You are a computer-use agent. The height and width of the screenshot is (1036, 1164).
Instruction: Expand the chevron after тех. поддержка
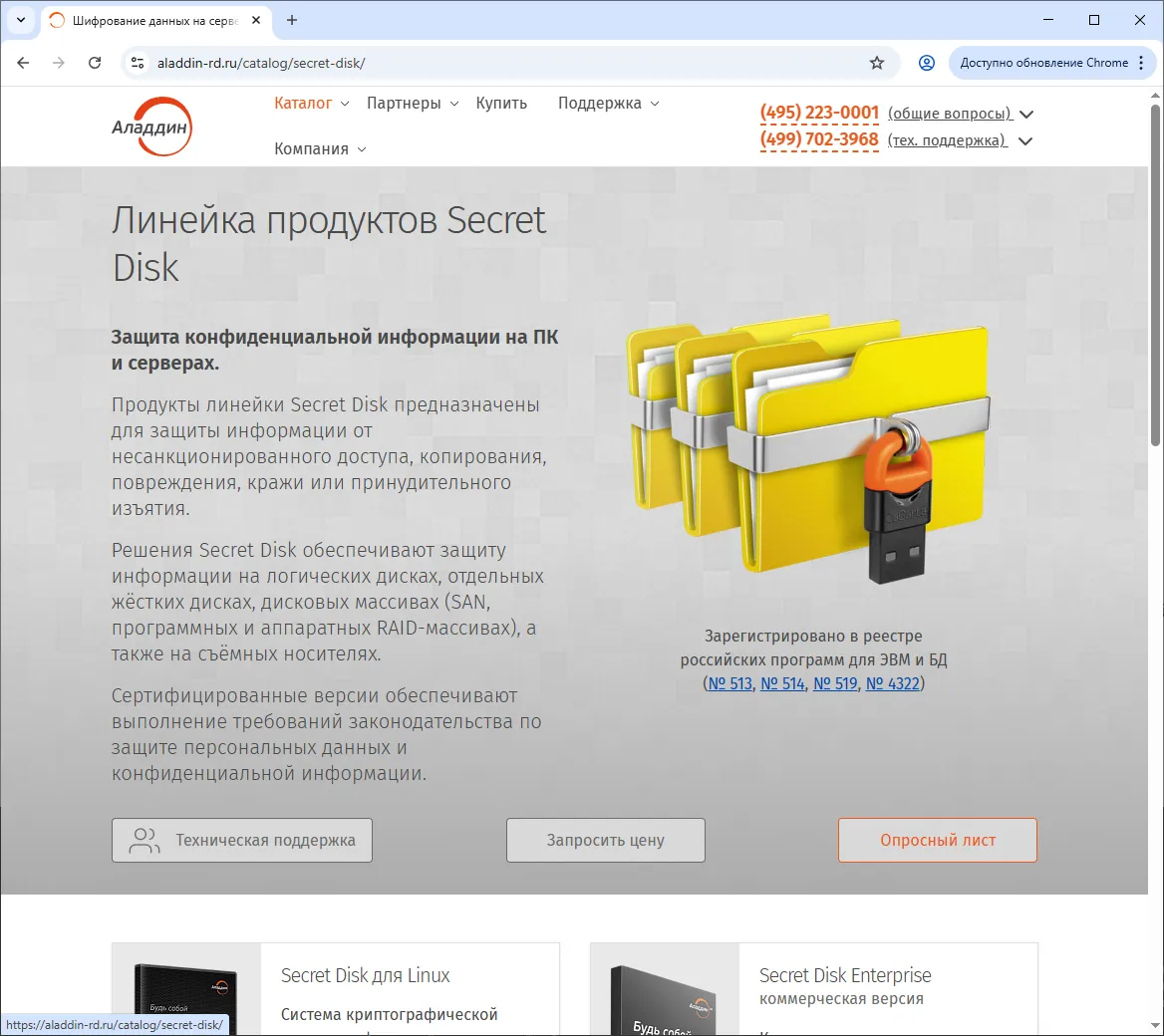coord(1024,141)
